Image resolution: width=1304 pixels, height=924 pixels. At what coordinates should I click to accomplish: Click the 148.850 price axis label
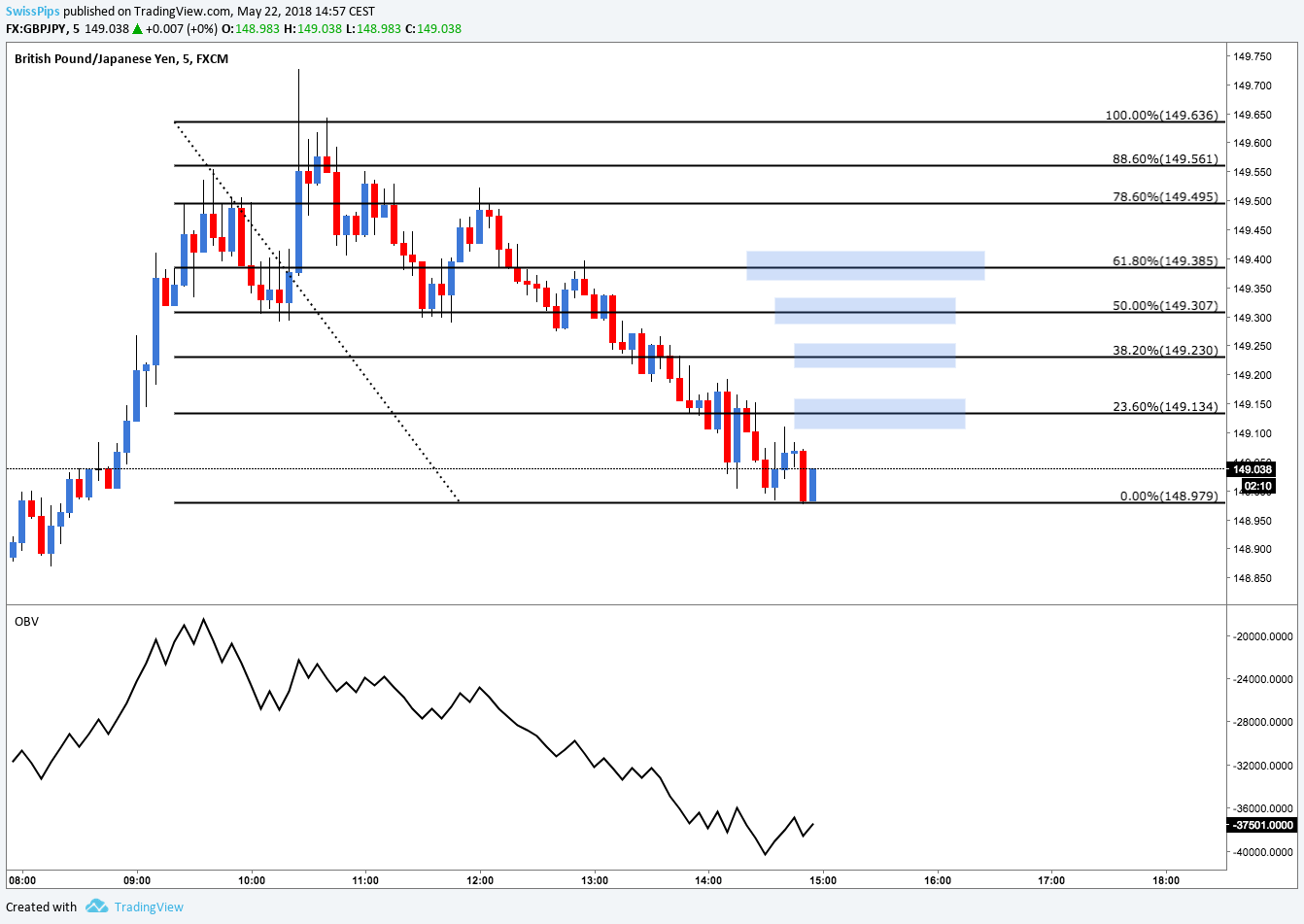click(1253, 578)
